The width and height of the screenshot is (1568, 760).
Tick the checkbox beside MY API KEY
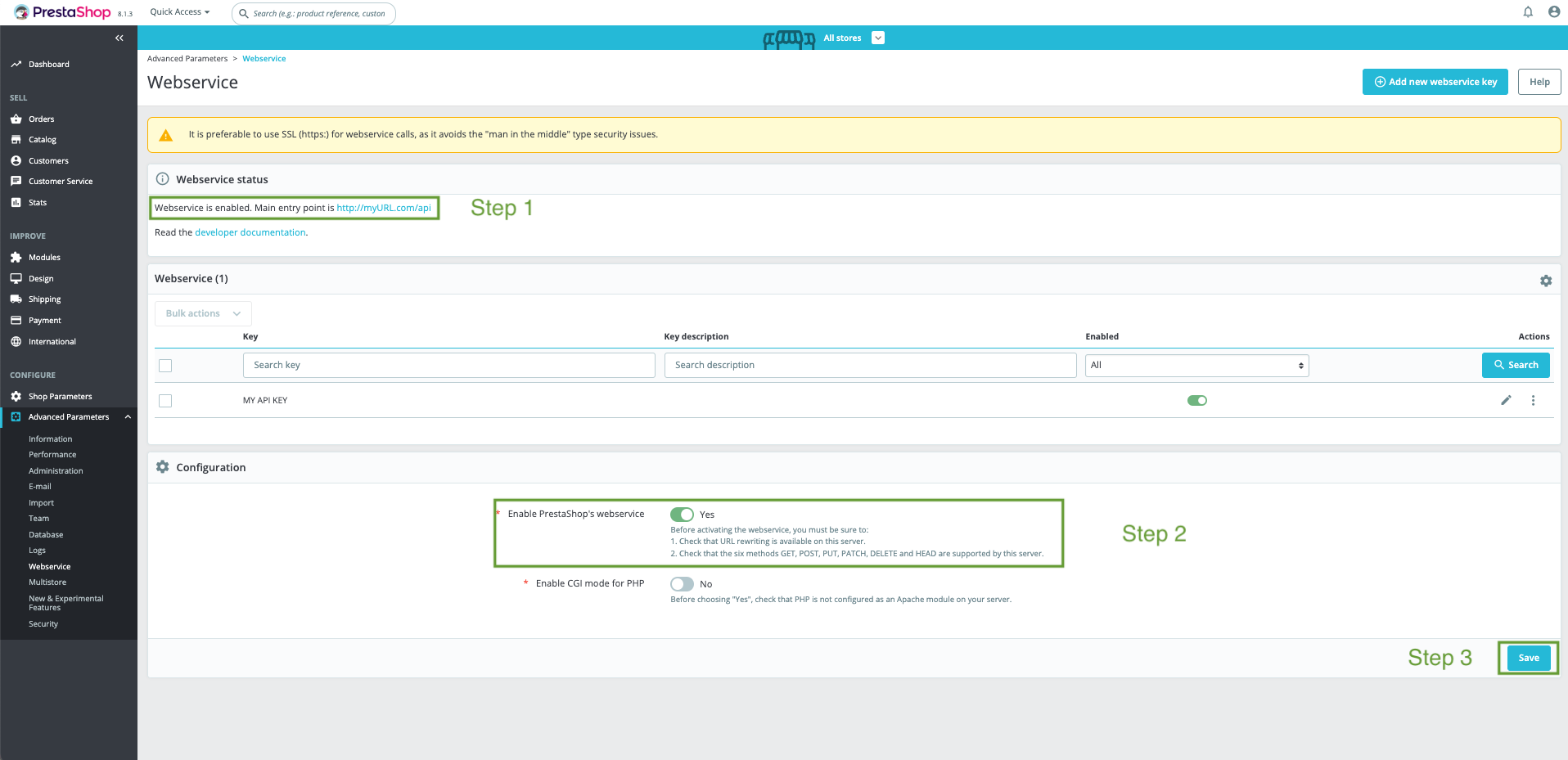pos(165,401)
